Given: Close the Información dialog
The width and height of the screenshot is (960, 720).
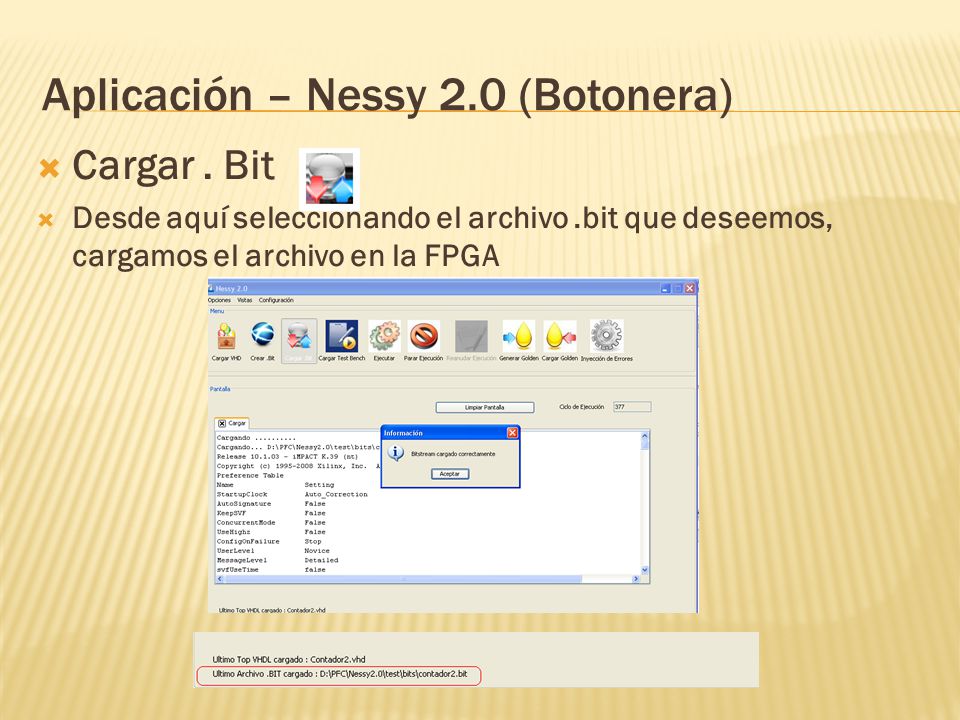Looking at the screenshot, I should (512, 433).
